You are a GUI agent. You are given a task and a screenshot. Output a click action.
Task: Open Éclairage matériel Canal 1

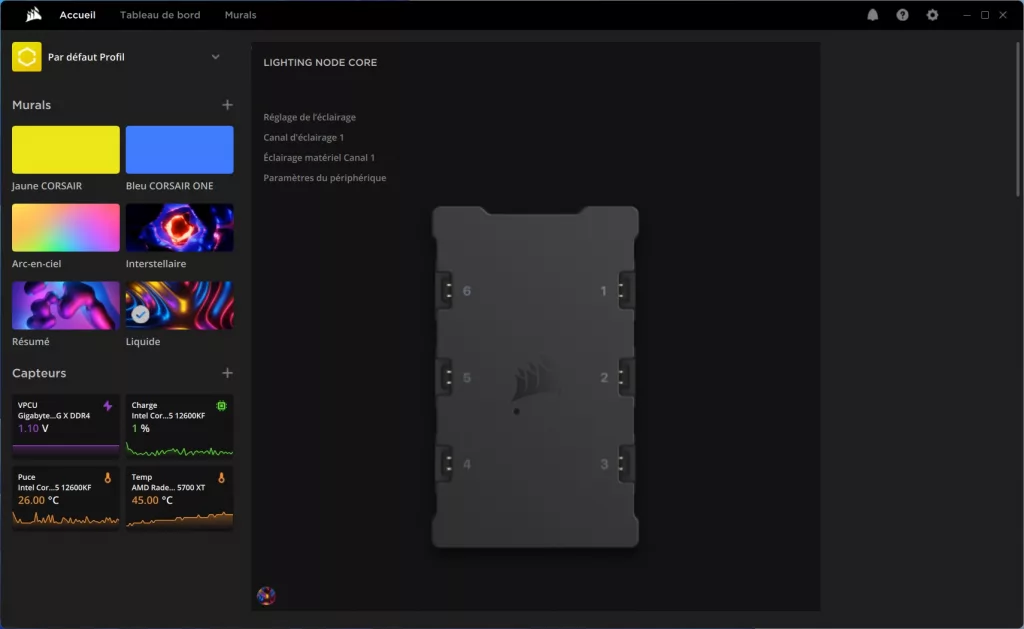click(x=319, y=157)
